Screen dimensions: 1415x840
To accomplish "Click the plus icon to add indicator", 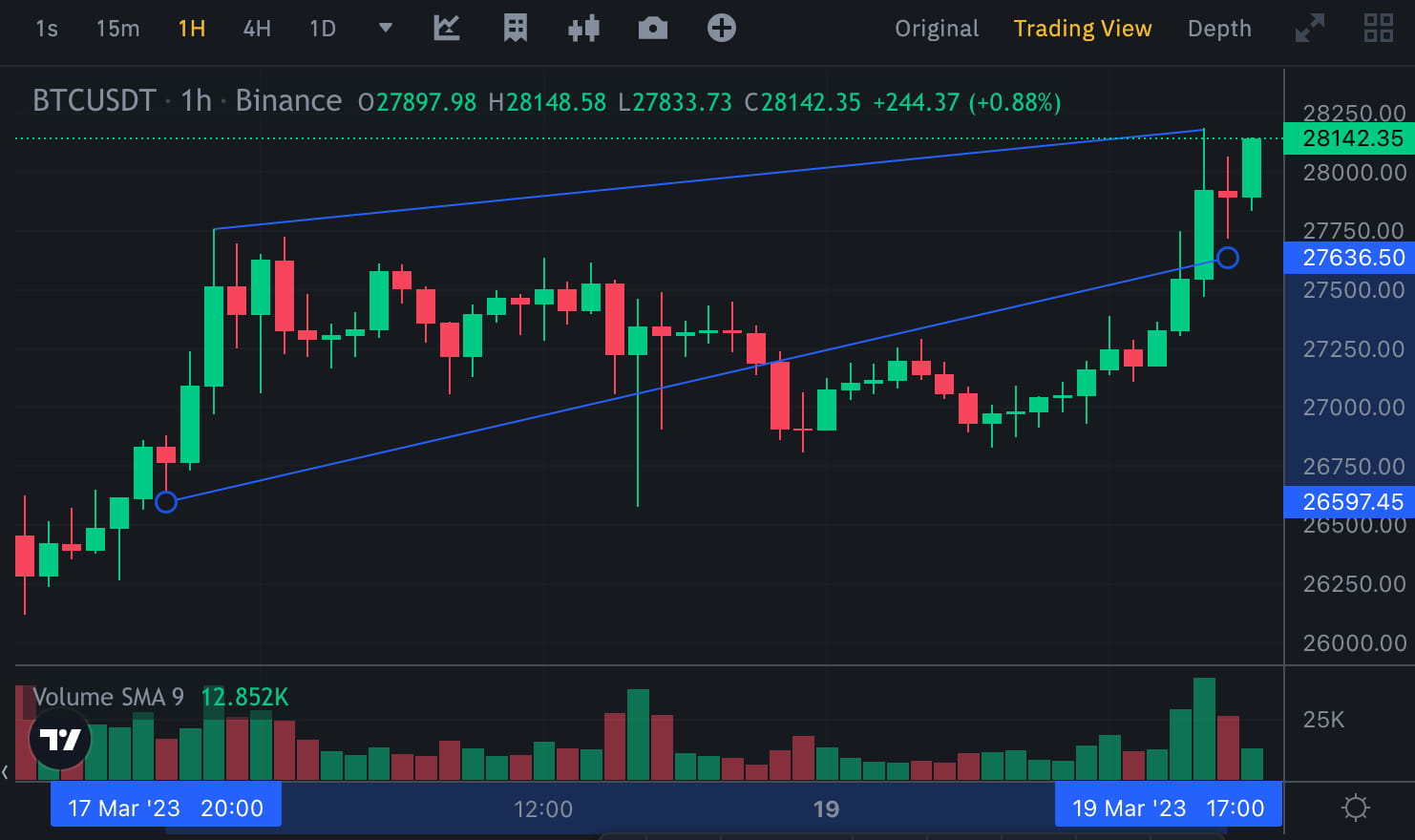I will click(x=721, y=29).
